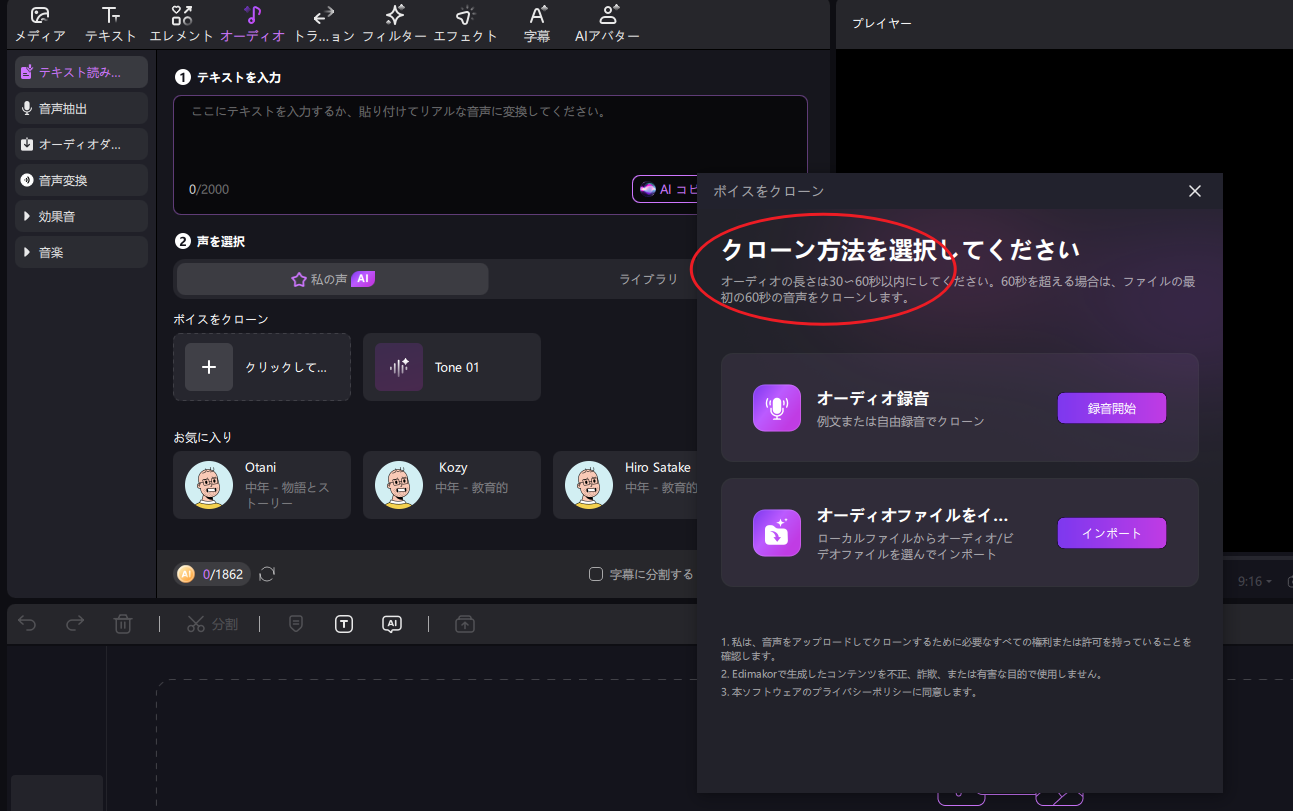Open the 字幕 subtitles tab
Screen dimensions: 1293x811
(537, 25)
